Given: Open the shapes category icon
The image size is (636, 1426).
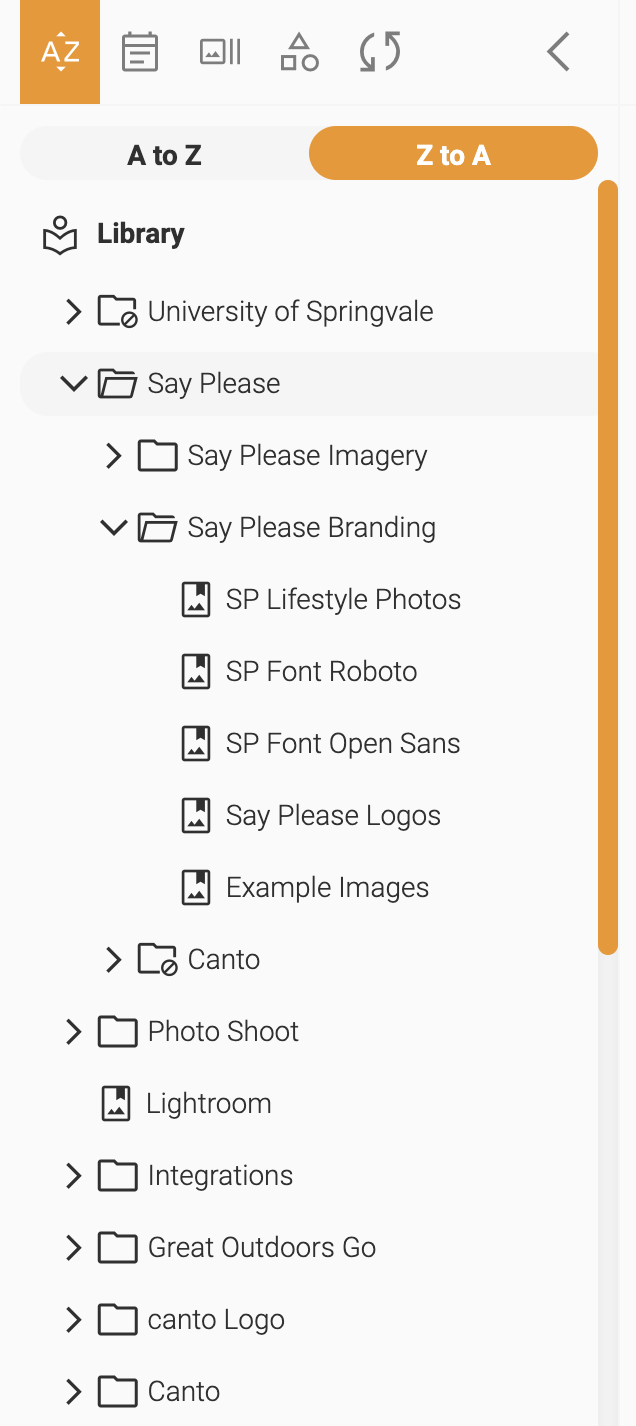Looking at the screenshot, I should (299, 52).
